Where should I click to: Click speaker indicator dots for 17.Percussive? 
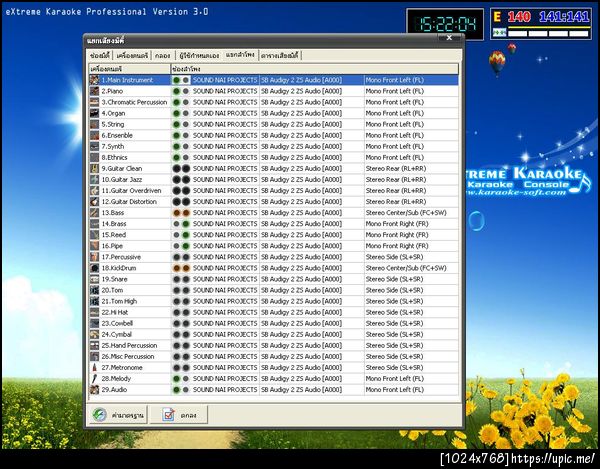(181, 257)
